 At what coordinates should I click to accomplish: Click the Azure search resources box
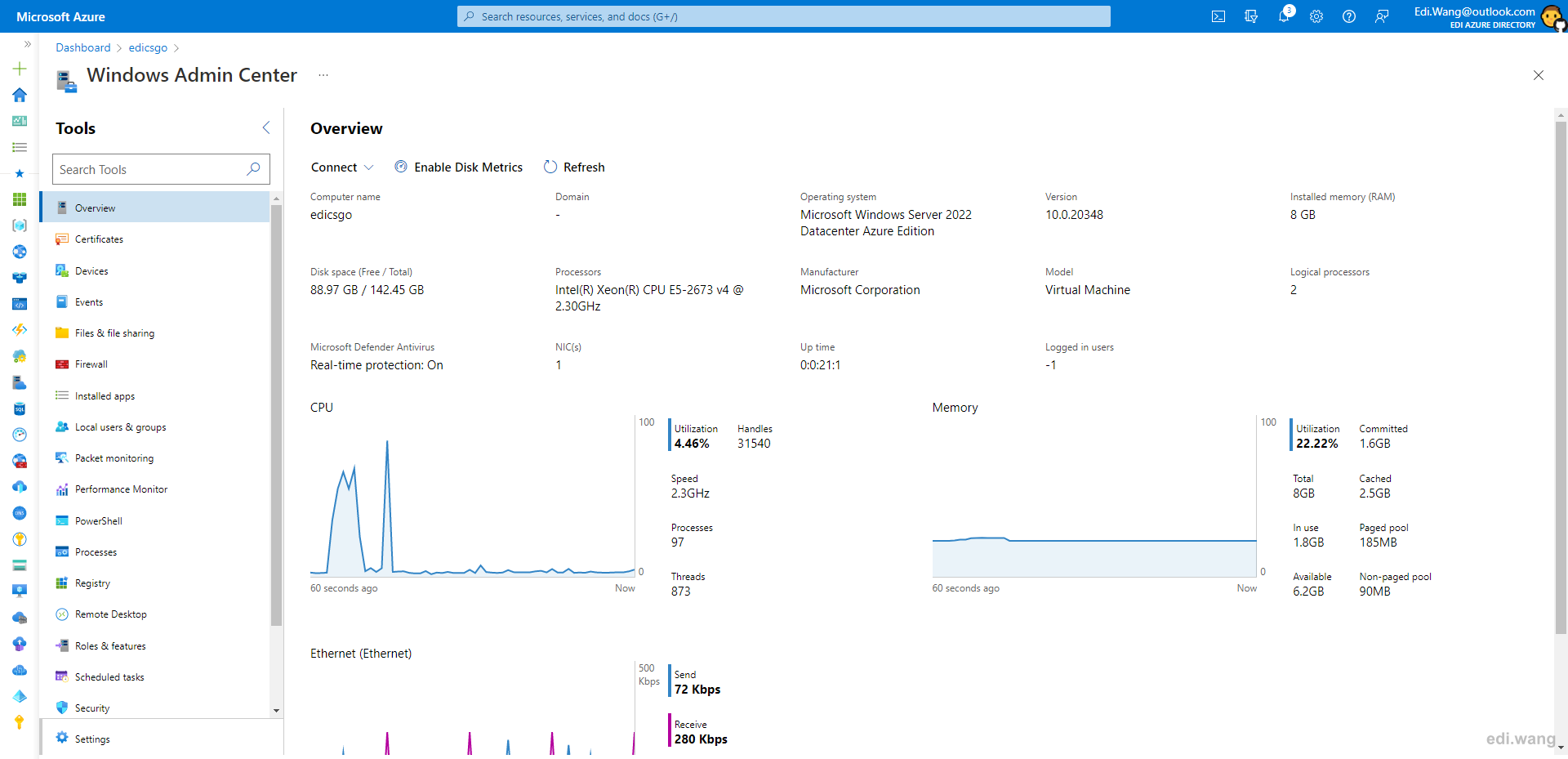pos(784,16)
